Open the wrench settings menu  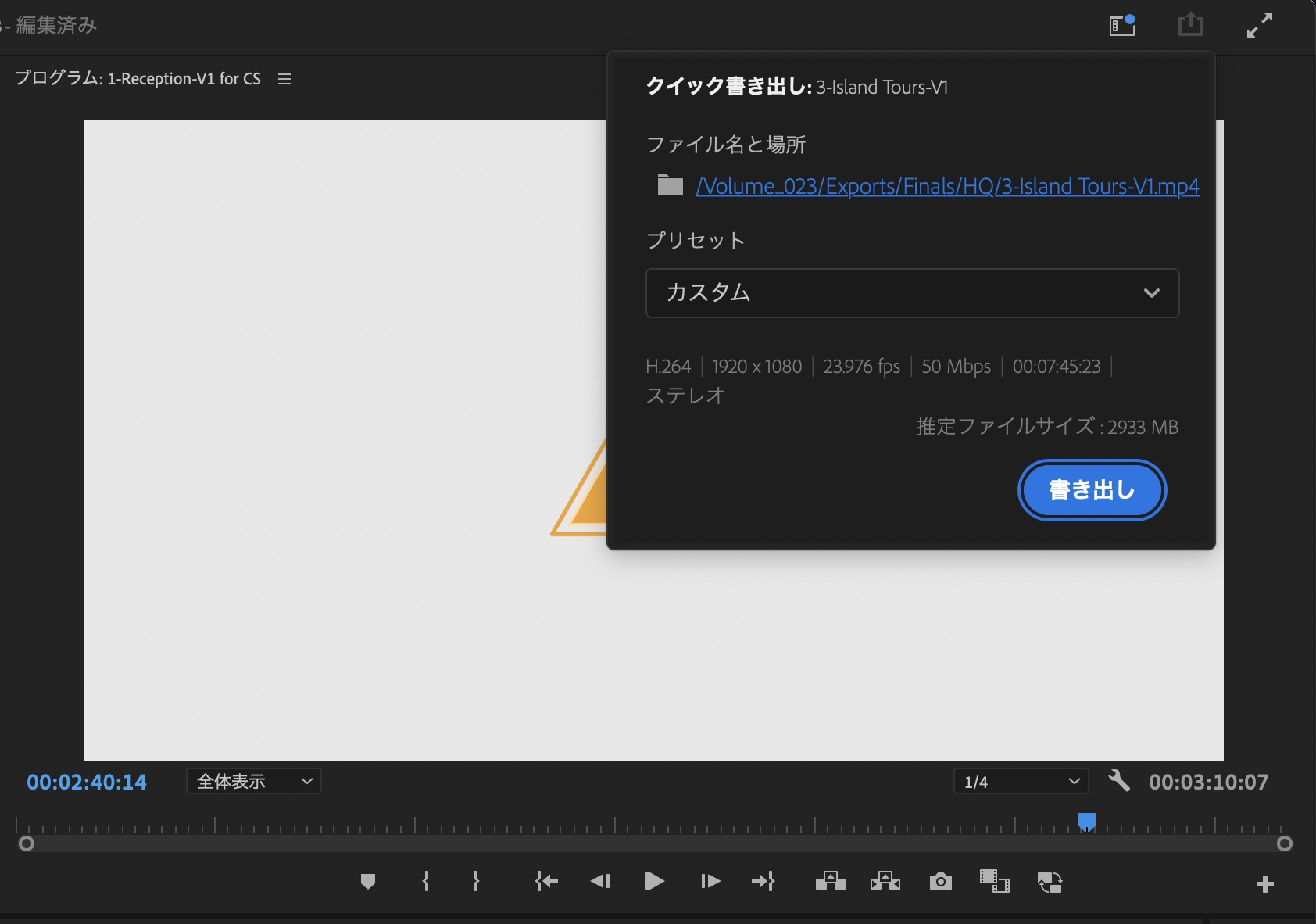pos(1119,781)
